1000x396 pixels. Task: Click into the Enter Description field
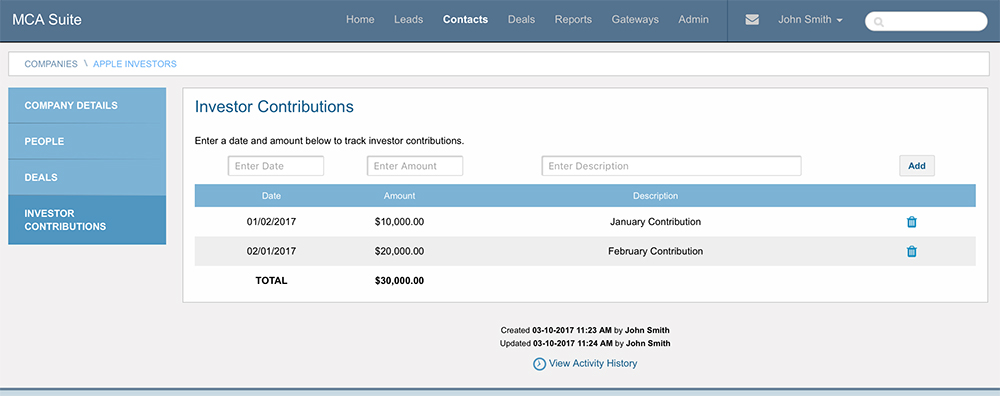[x=672, y=166]
